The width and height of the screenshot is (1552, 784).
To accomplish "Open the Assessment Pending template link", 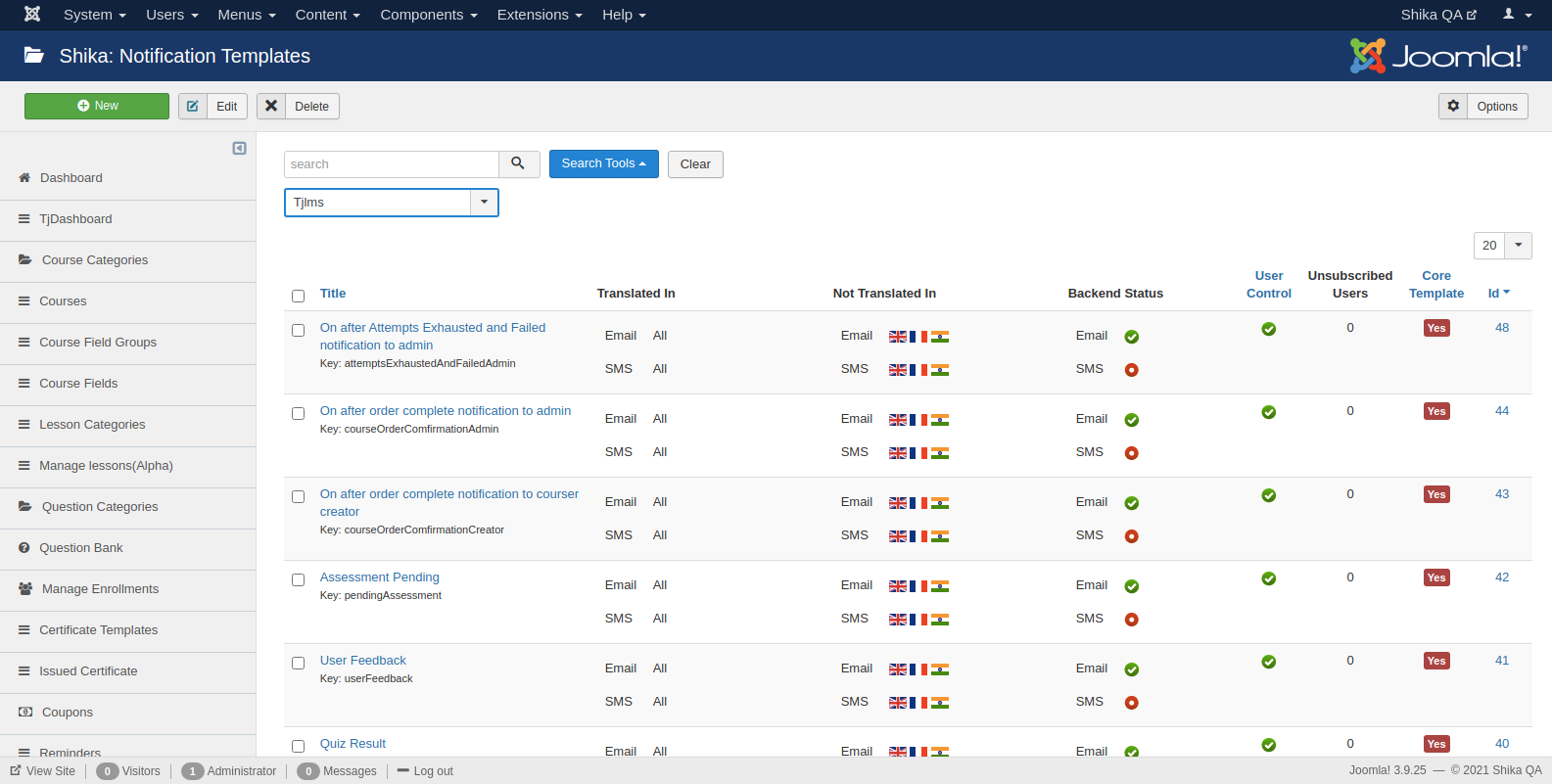I will click(x=379, y=577).
